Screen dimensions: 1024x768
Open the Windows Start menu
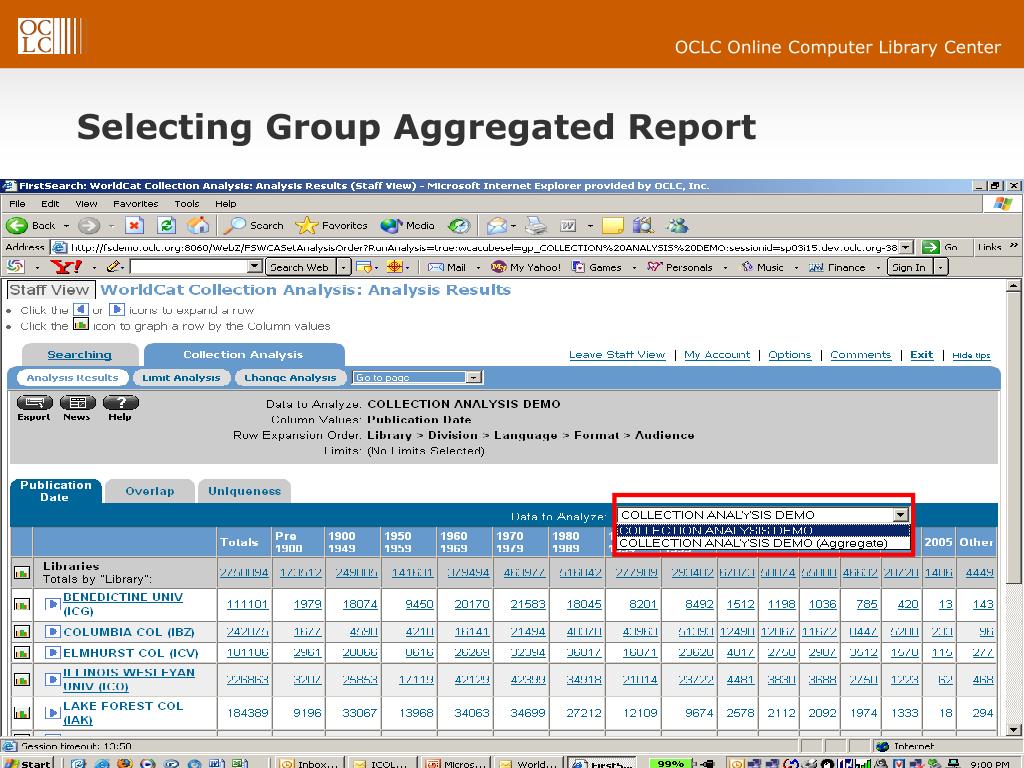(27, 763)
